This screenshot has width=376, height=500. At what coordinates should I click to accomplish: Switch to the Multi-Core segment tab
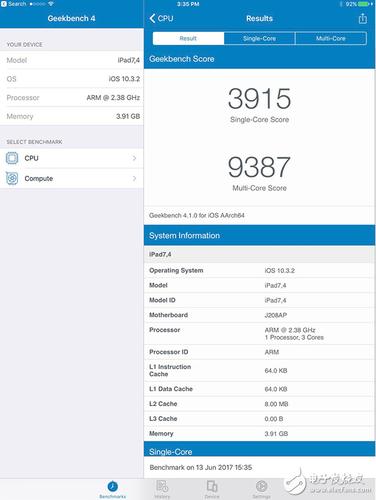click(331, 38)
